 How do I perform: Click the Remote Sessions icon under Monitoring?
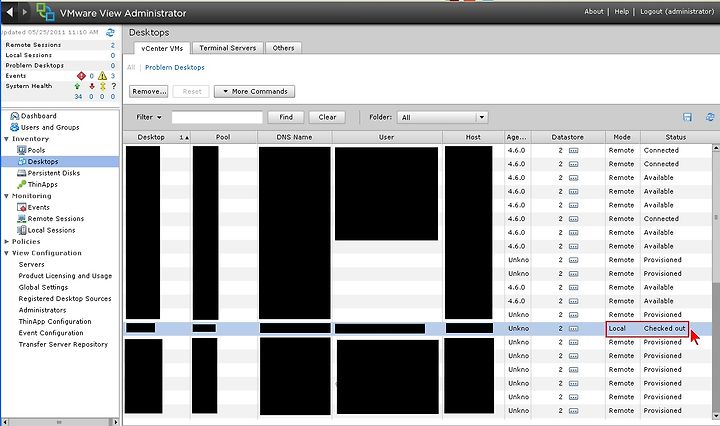click(22, 219)
